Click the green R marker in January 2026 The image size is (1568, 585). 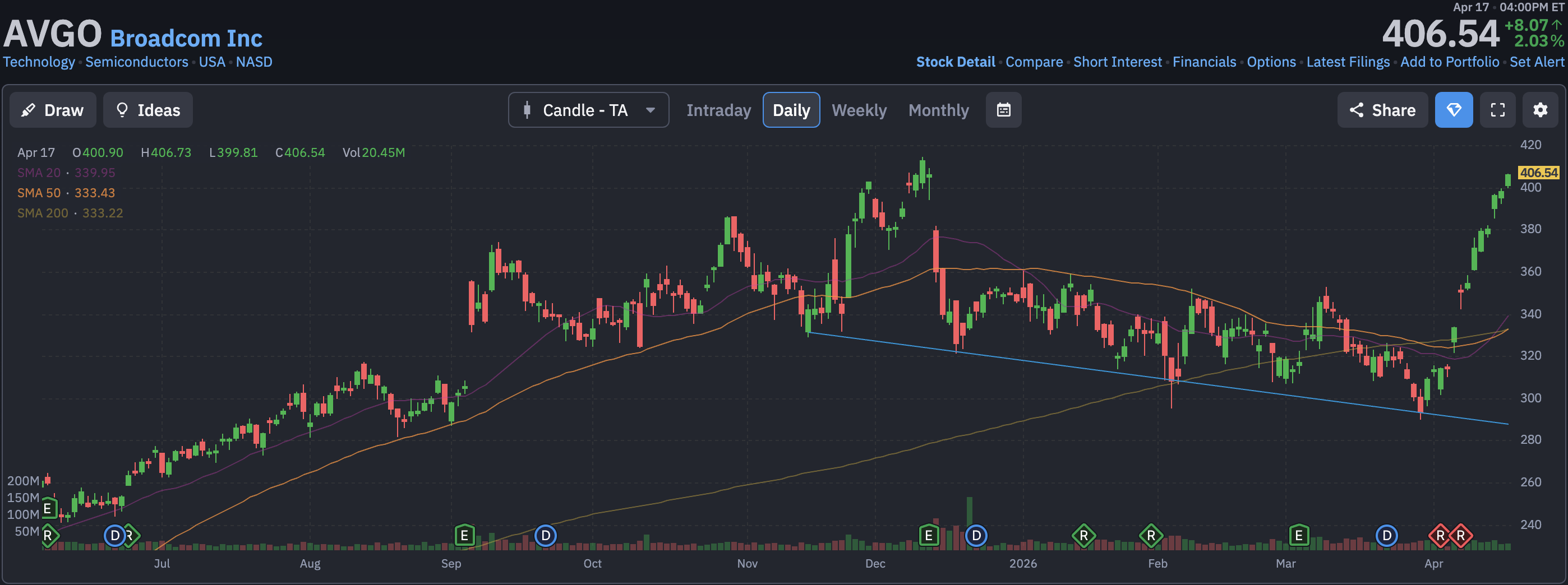1083,536
